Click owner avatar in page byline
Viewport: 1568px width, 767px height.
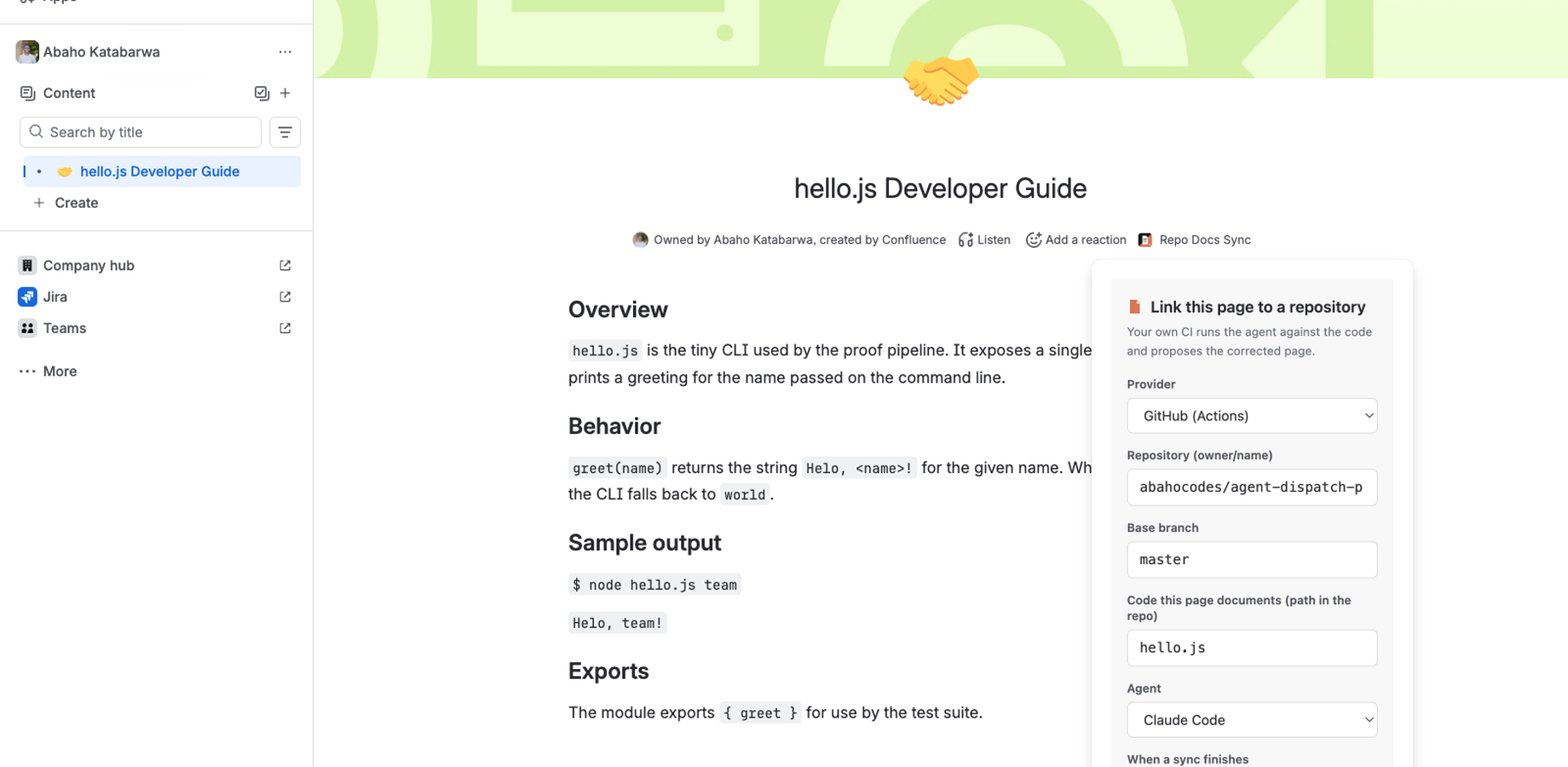point(640,239)
